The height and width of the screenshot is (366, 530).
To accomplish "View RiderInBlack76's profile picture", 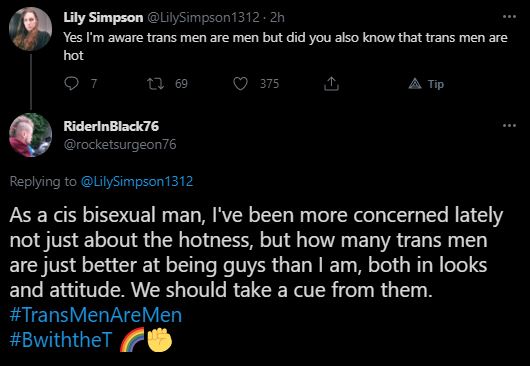I will click(30, 135).
